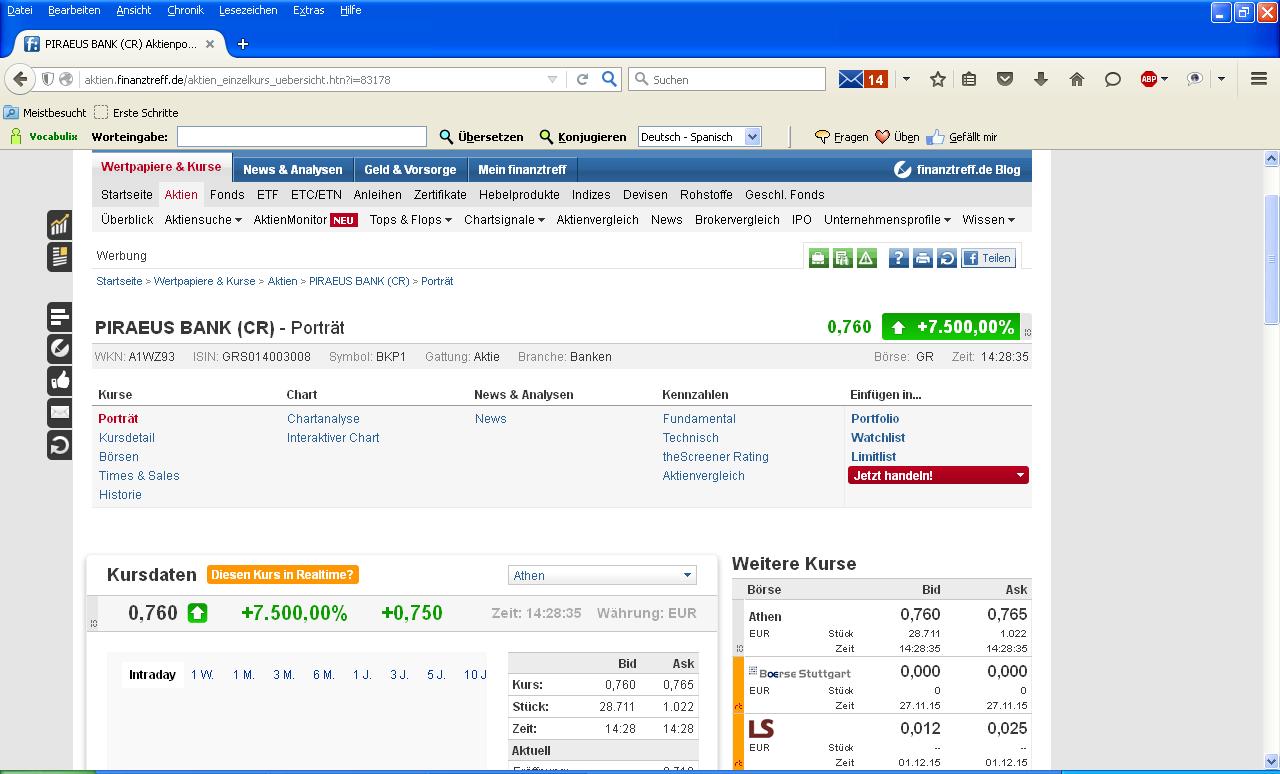
Task: Expand the Tops & Flops submenu
Action: click(x=410, y=220)
